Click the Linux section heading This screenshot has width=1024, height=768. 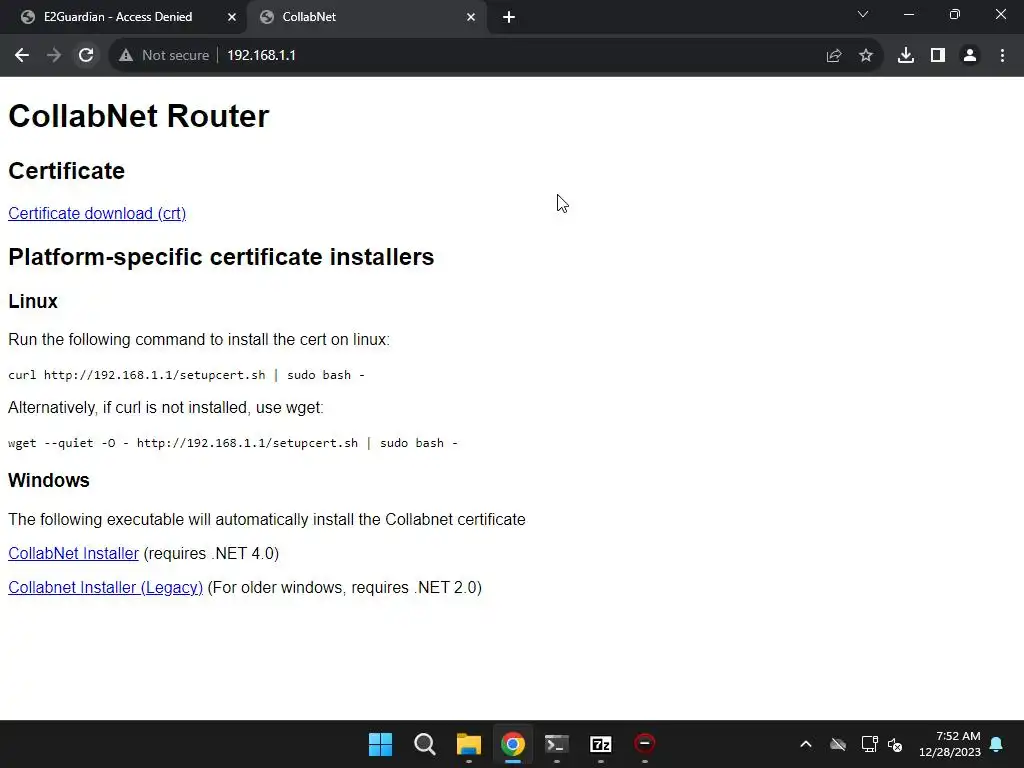point(33,301)
